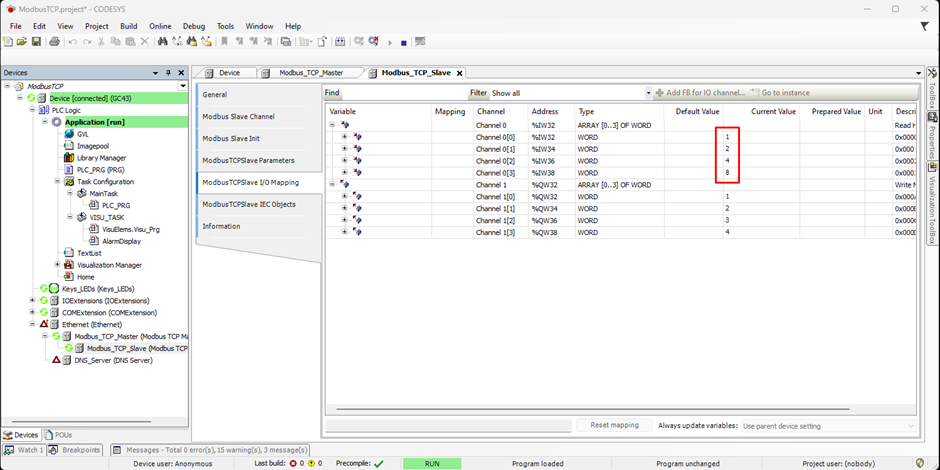Image resolution: width=940 pixels, height=470 pixels.
Task: Open the Online menu
Action: click(x=160, y=26)
